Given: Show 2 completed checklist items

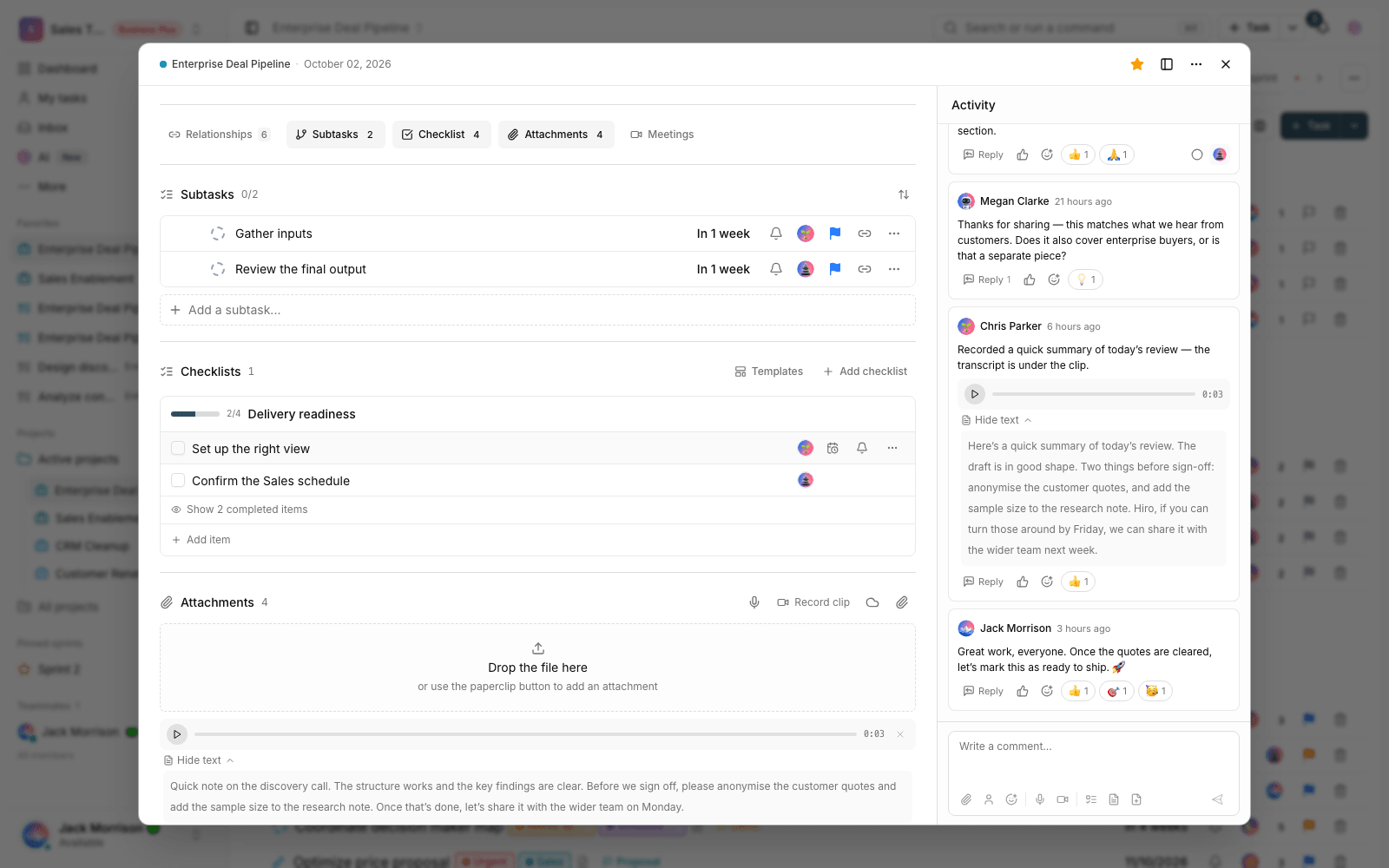Looking at the screenshot, I should 240,510.
